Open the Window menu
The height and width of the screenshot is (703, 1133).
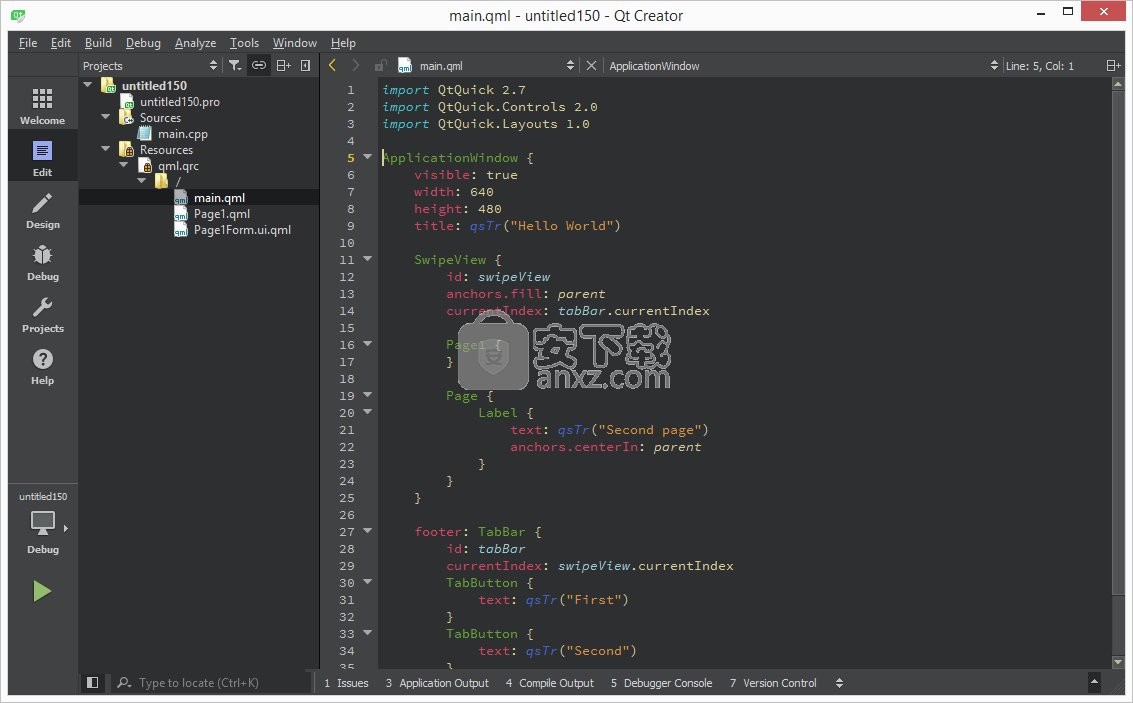pos(295,43)
